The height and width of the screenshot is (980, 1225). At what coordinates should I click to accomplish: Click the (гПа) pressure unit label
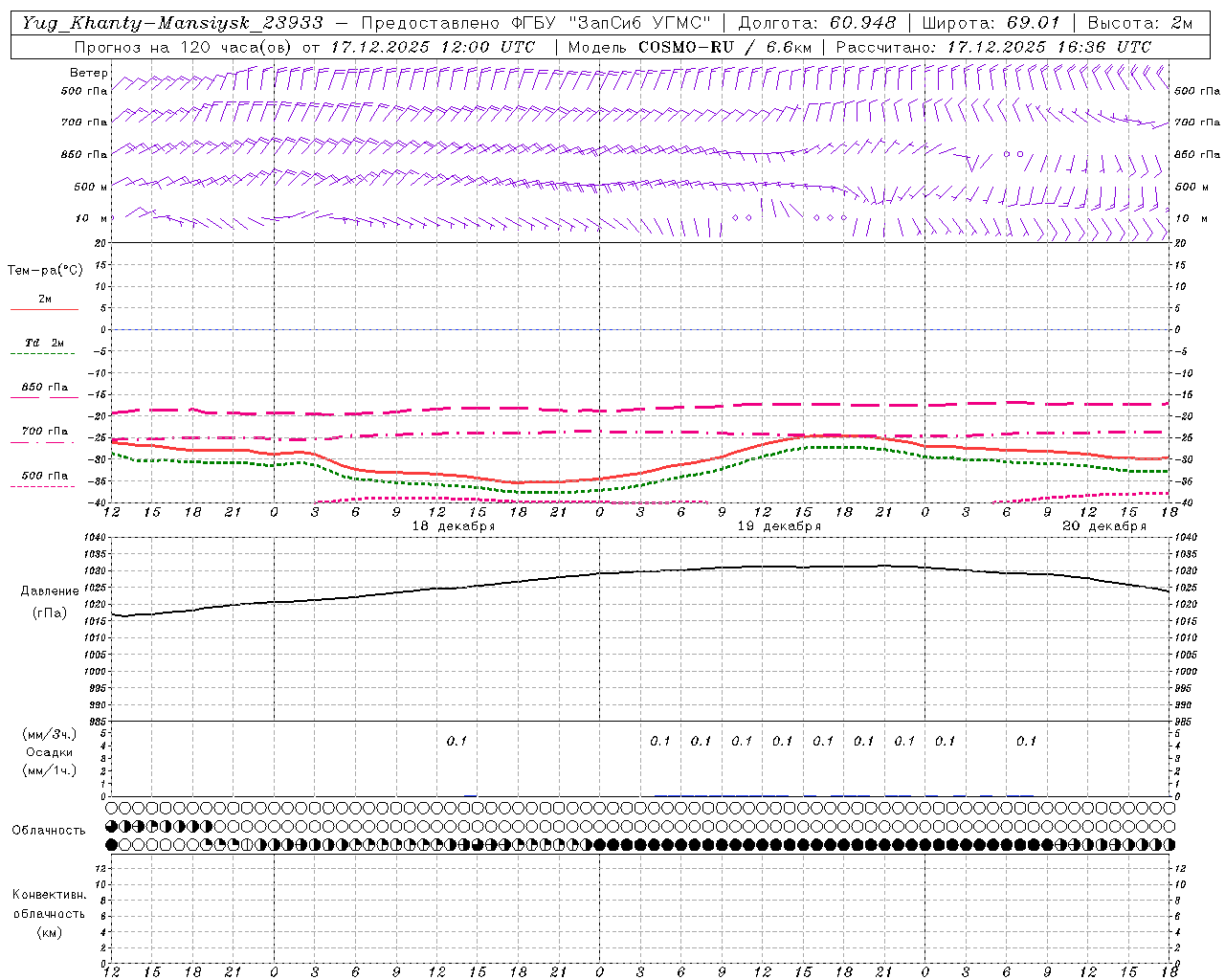click(x=50, y=613)
